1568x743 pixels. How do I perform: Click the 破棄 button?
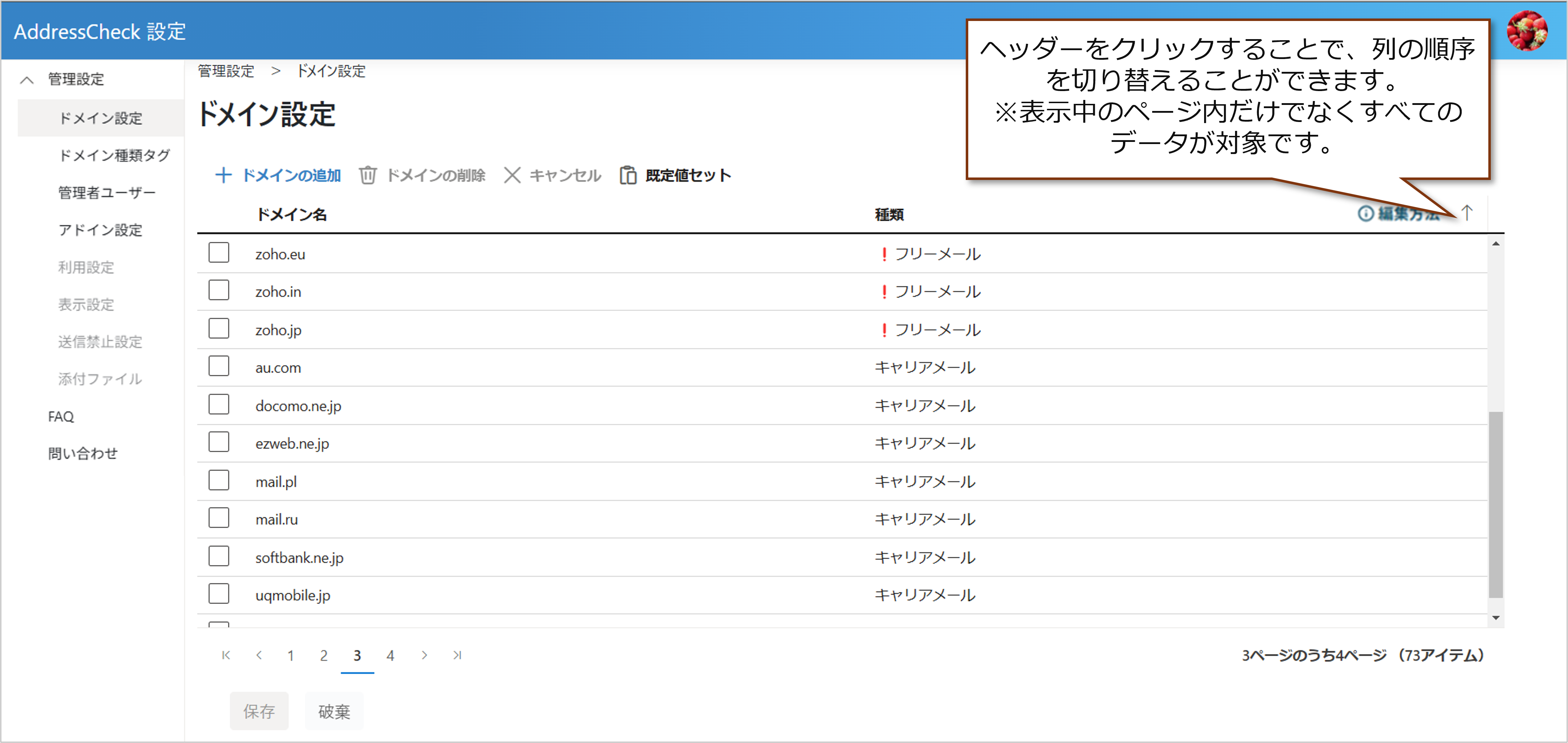(x=334, y=711)
